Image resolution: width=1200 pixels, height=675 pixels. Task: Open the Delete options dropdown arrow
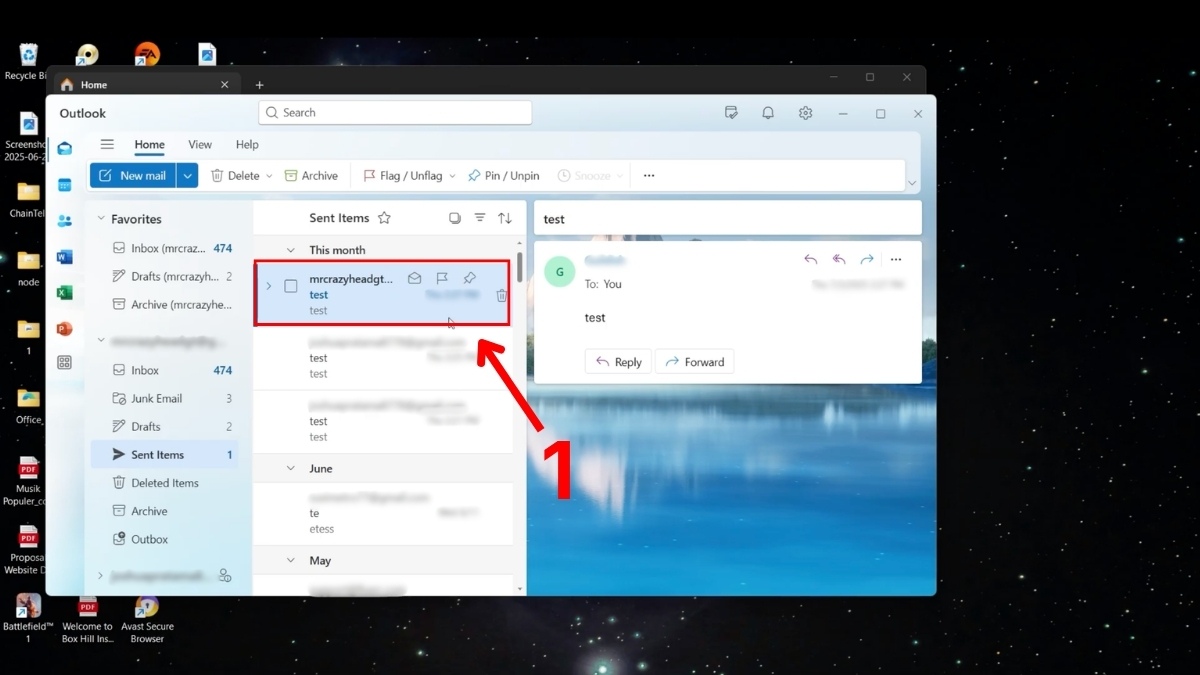tap(269, 176)
